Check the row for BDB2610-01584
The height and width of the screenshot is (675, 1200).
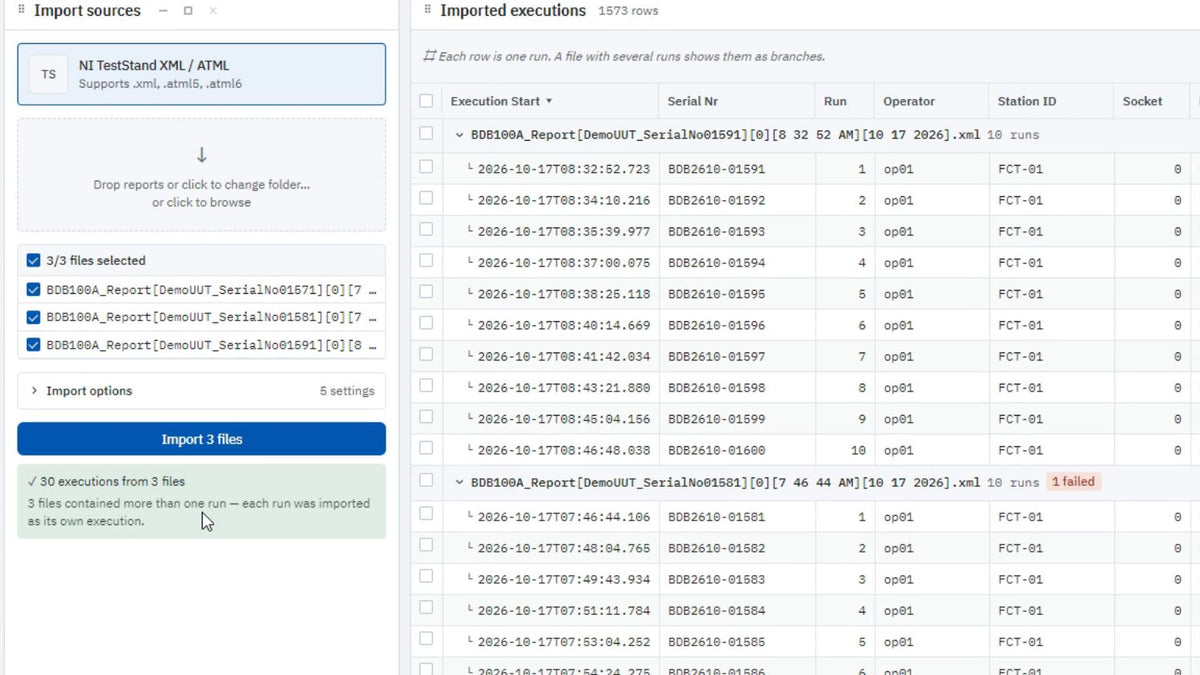click(x=426, y=609)
